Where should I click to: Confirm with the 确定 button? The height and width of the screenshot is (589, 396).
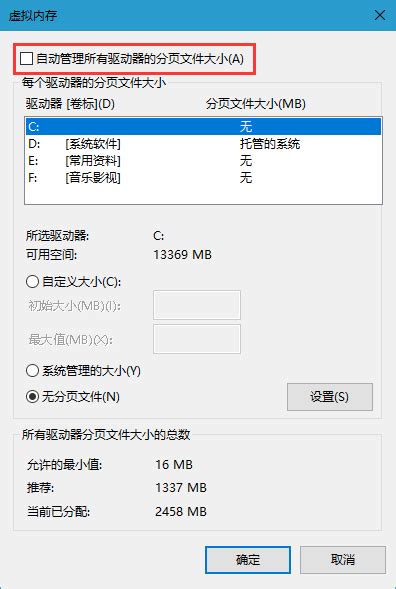[248, 560]
